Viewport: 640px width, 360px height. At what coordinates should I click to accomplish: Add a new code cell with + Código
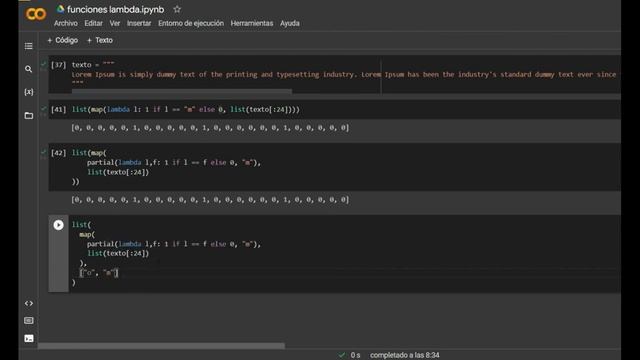tap(62, 40)
